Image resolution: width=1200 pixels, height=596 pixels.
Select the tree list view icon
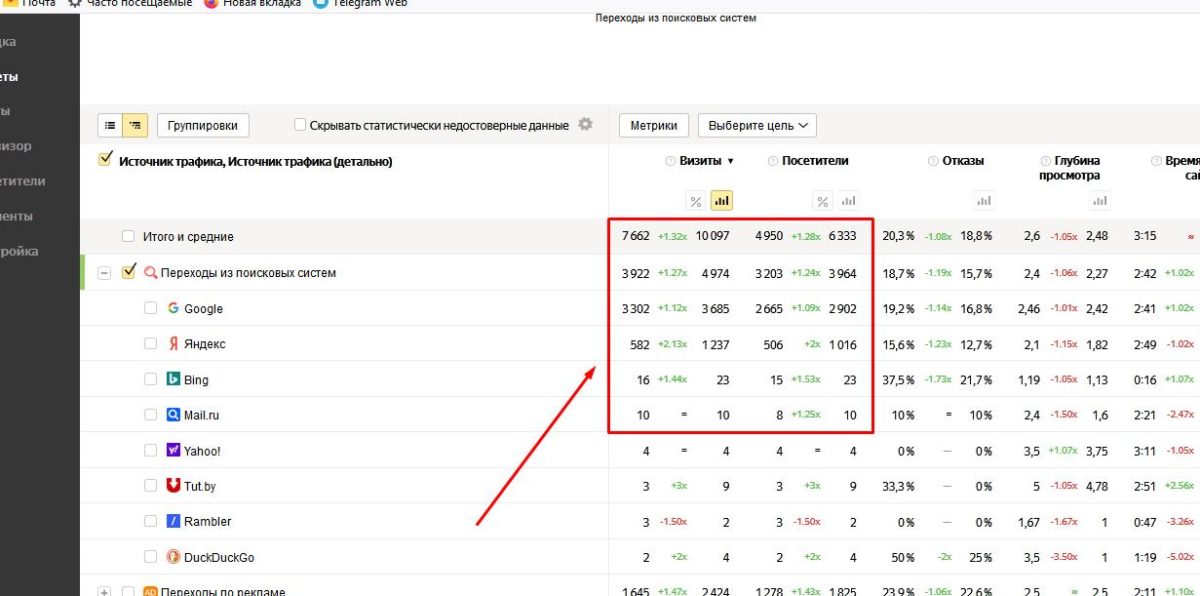point(135,125)
